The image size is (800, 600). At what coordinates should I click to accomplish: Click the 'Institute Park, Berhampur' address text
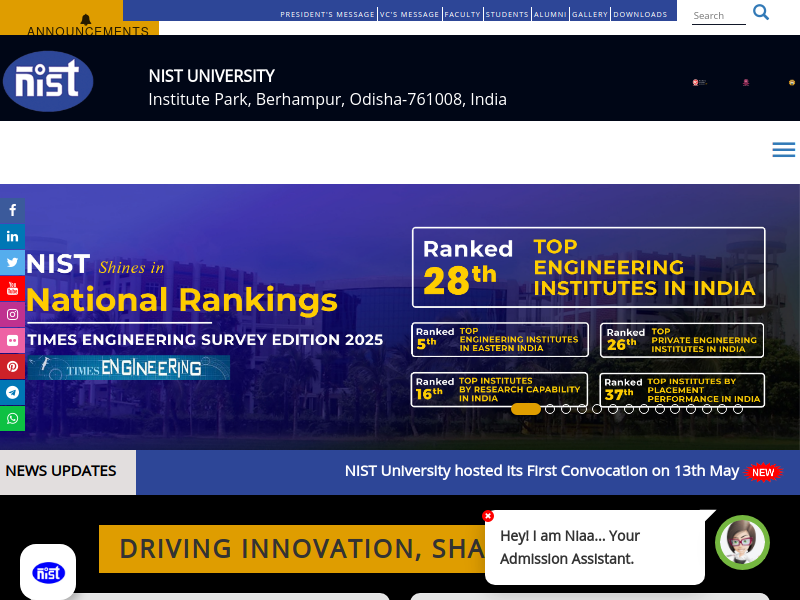328,99
